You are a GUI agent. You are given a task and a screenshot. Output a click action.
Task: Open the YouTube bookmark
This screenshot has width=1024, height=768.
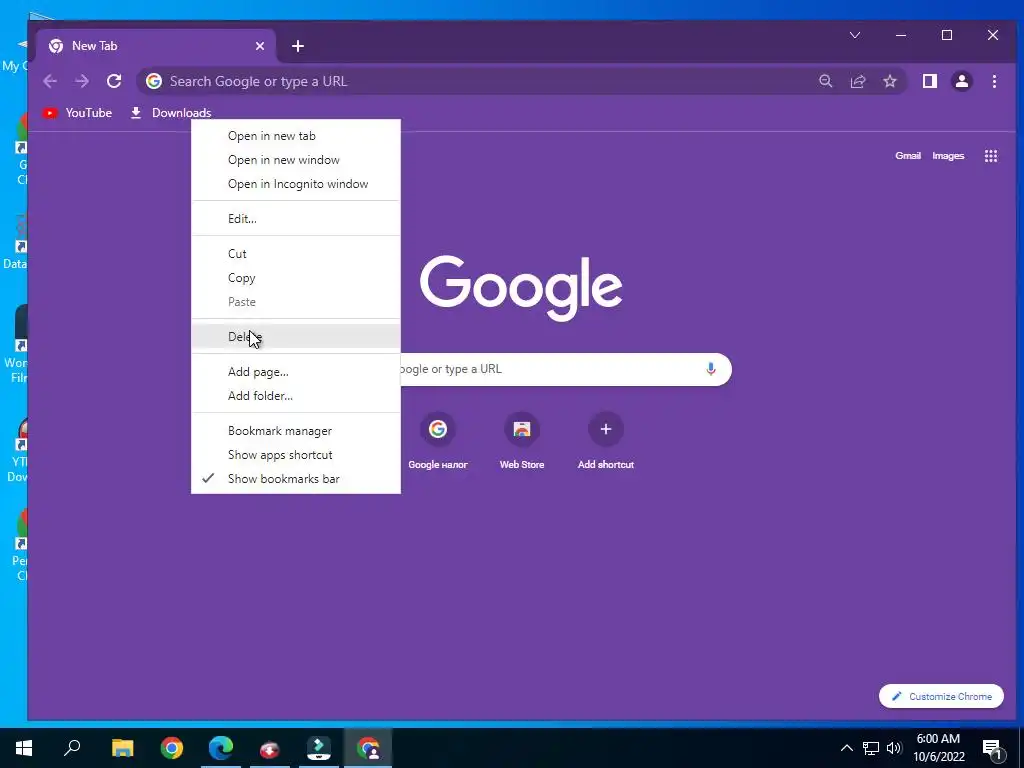(x=77, y=113)
